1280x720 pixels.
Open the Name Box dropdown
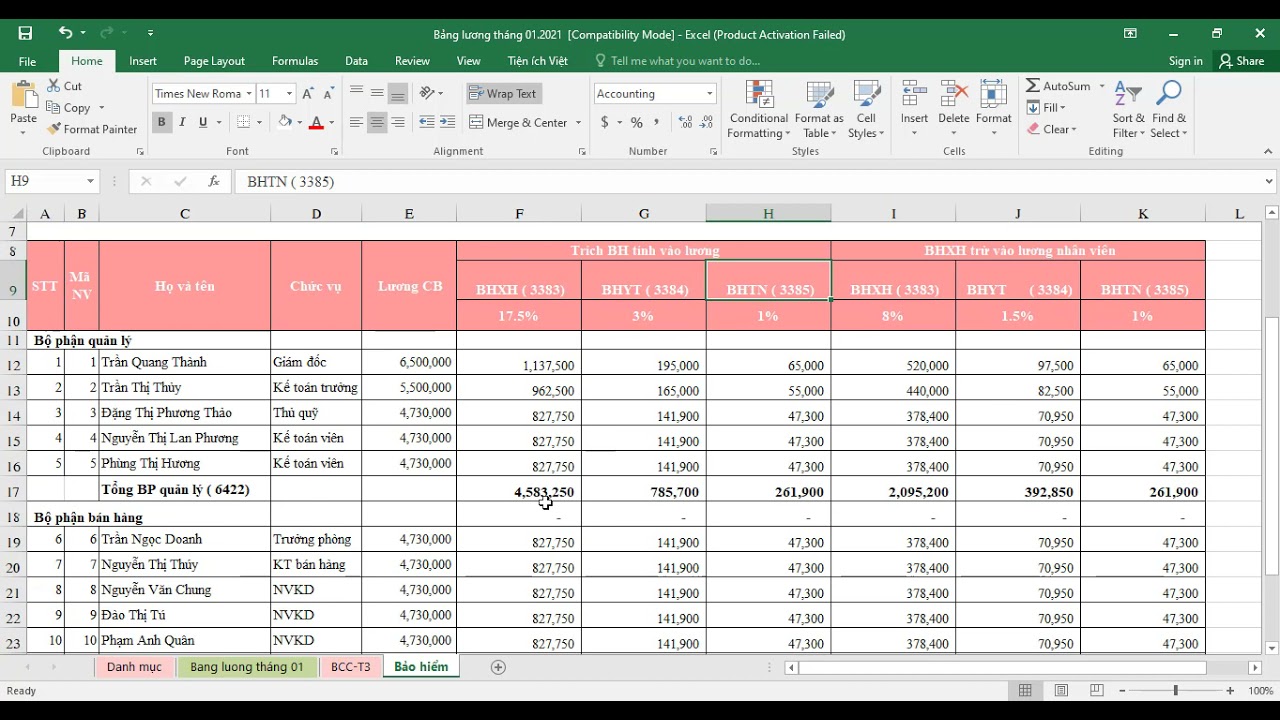90,181
